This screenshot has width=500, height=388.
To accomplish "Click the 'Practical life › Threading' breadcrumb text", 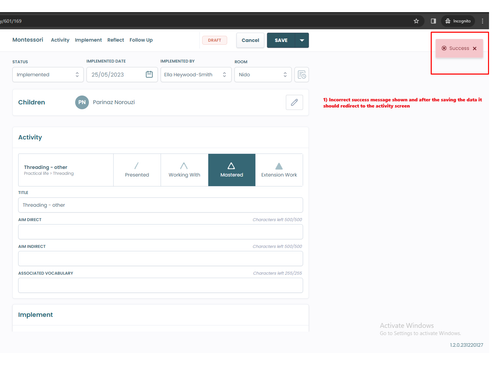I will tap(49, 173).
